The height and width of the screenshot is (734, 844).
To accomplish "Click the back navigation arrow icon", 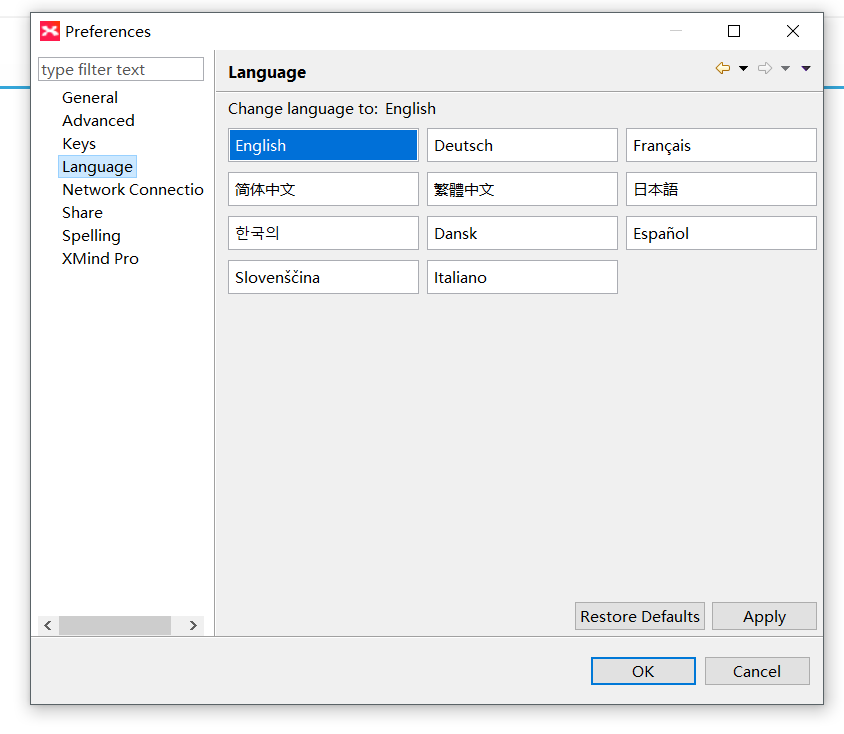I will tap(722, 68).
